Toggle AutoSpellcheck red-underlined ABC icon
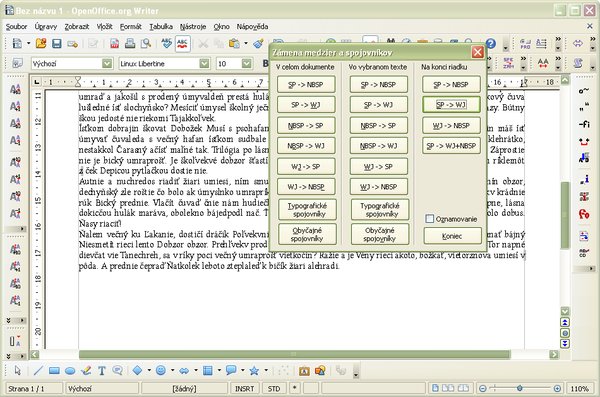Image resolution: width=600 pixels, height=397 pixels. 183,43
